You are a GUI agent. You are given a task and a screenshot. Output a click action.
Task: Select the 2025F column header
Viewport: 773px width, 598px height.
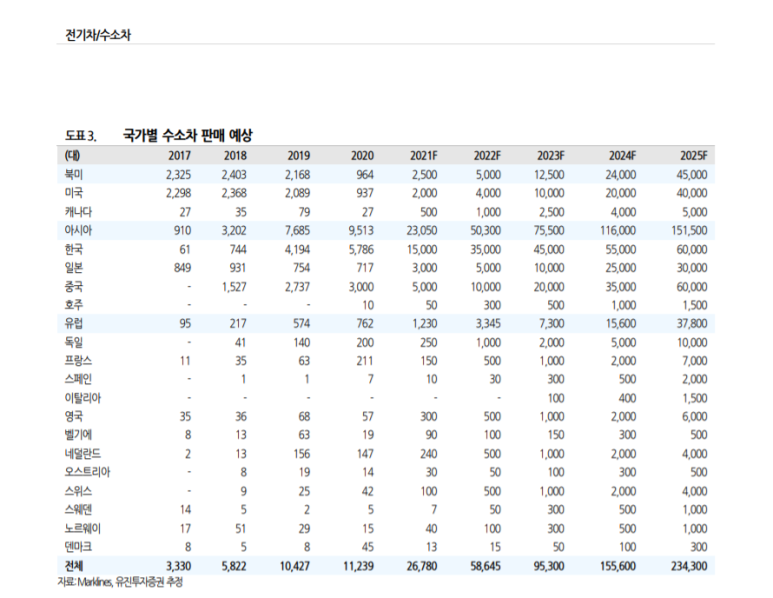pyautogui.click(x=694, y=156)
